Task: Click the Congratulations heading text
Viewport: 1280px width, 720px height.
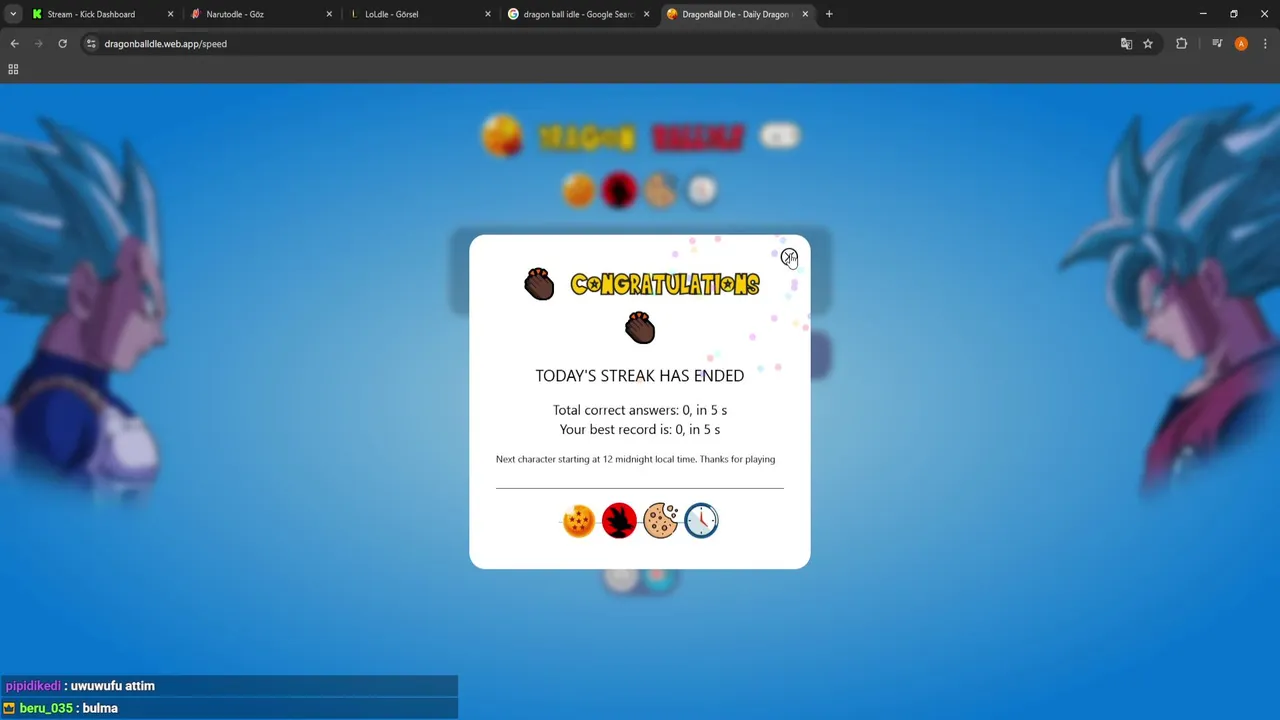Action: (x=665, y=285)
